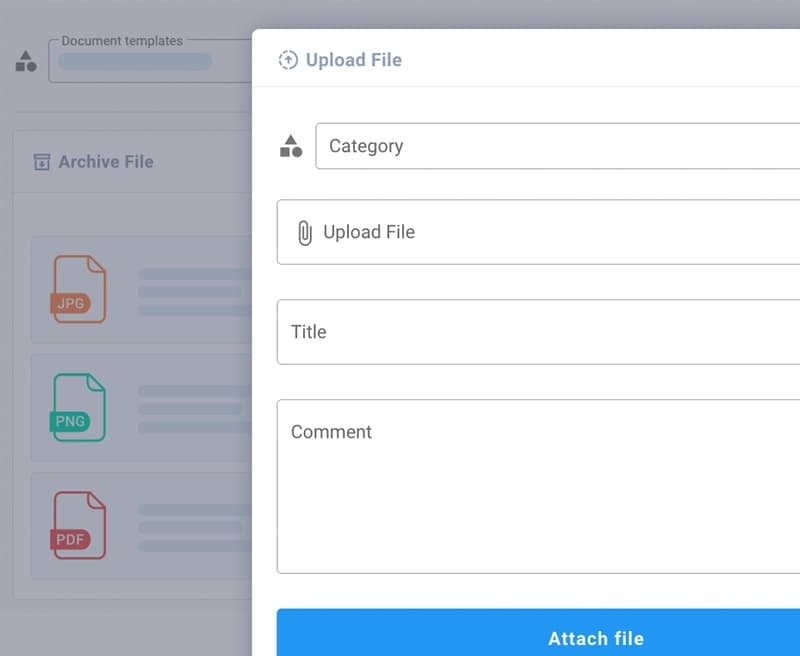Select the JPG file icon in Archive File

coord(78,289)
